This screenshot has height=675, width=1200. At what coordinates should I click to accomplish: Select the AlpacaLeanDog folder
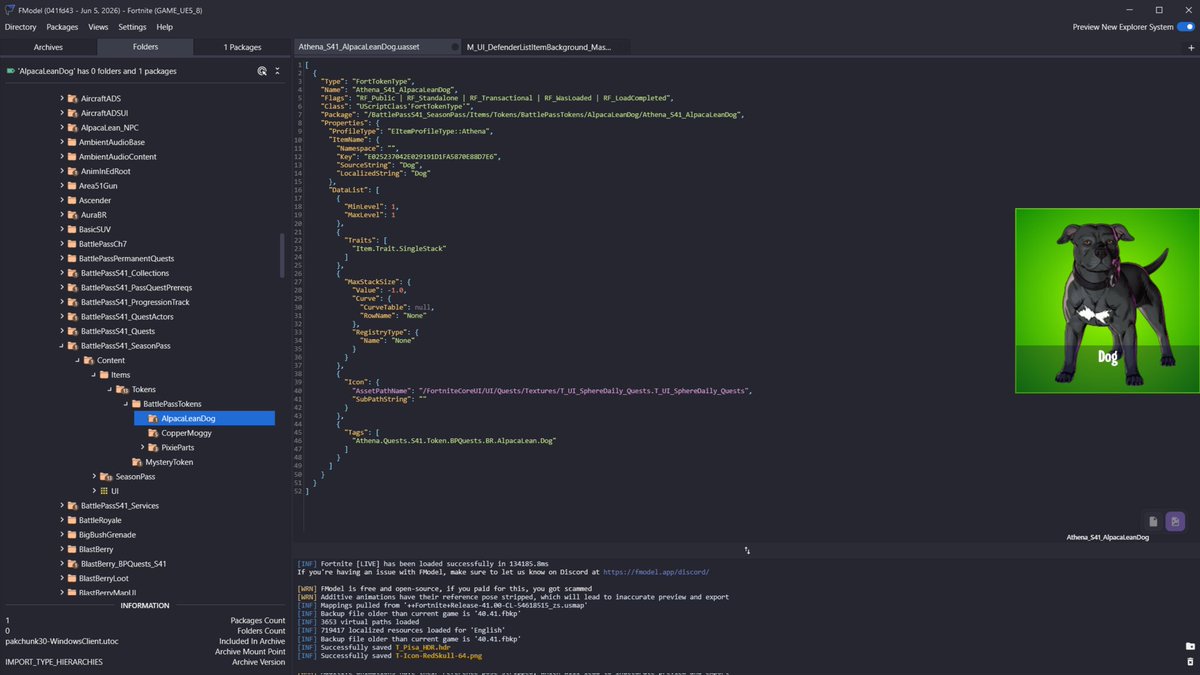204,418
